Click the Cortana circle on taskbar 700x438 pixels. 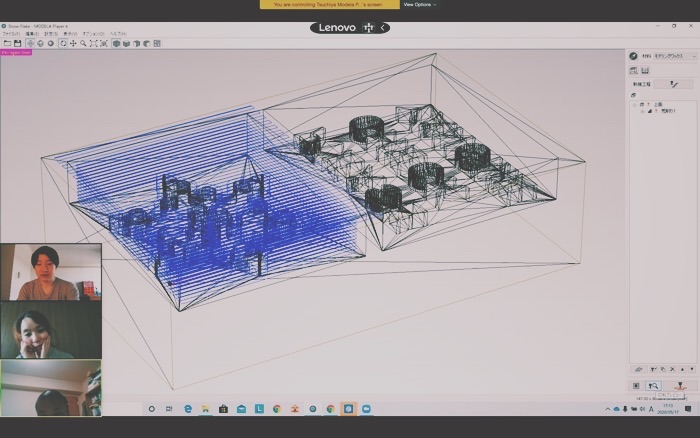152,409
